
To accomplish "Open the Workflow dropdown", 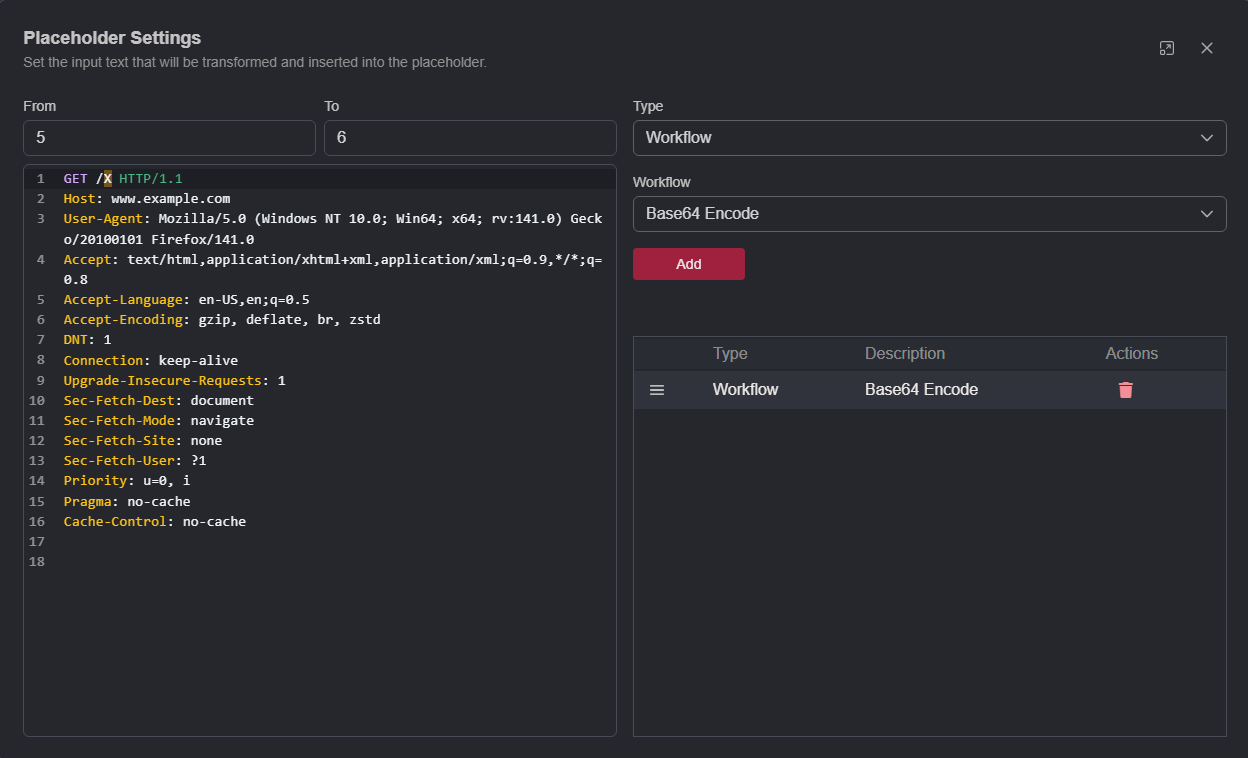I will (930, 213).
